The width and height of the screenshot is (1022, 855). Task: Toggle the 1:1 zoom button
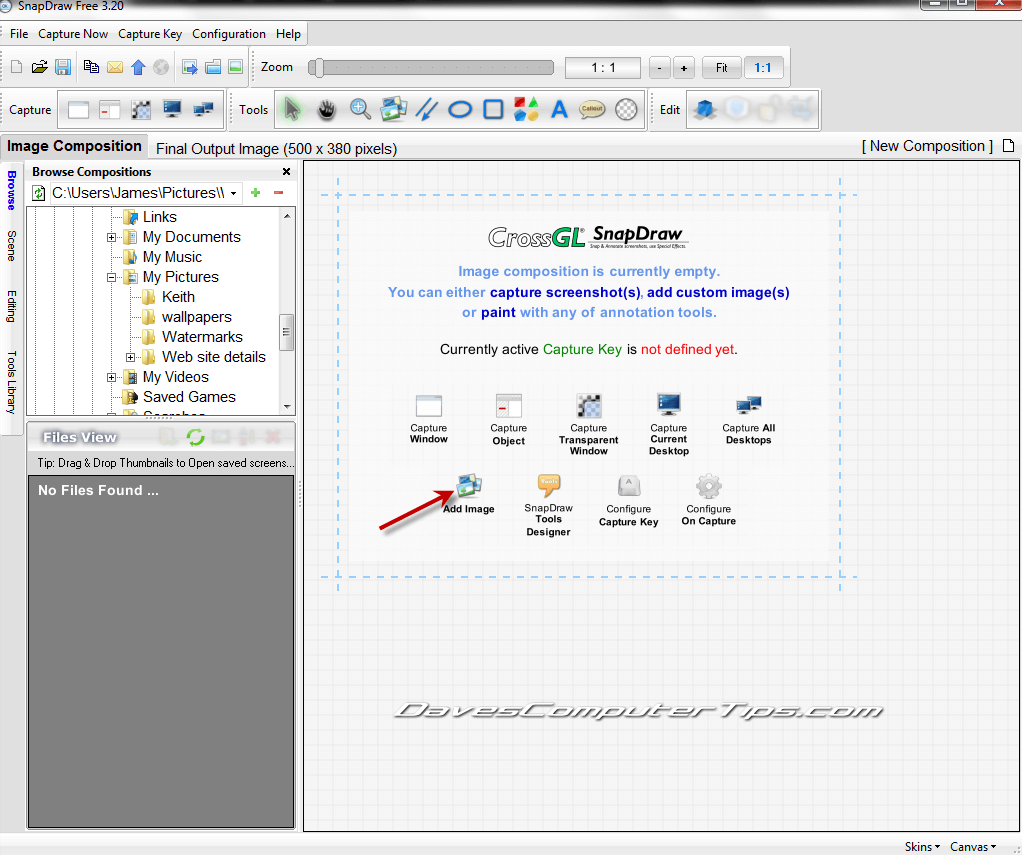[763, 68]
